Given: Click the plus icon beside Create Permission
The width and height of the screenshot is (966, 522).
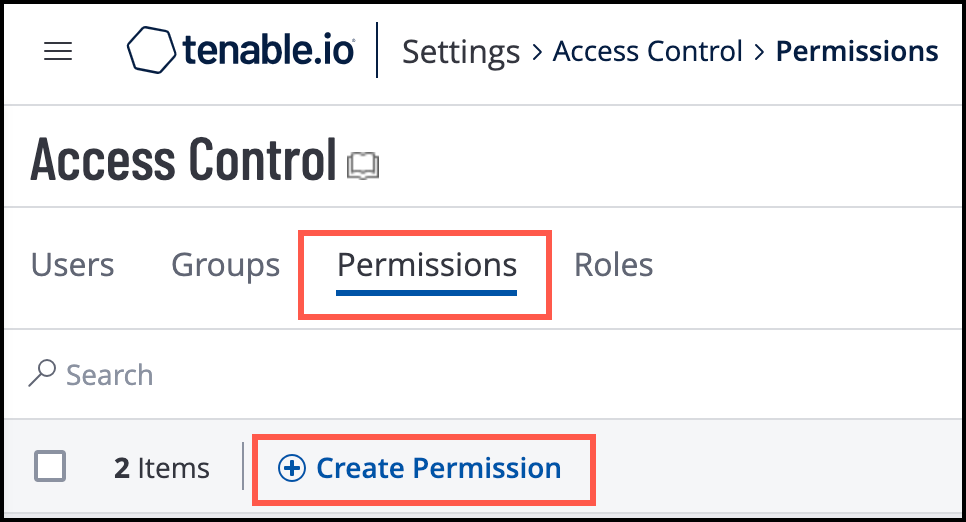Looking at the screenshot, I should tap(291, 468).
